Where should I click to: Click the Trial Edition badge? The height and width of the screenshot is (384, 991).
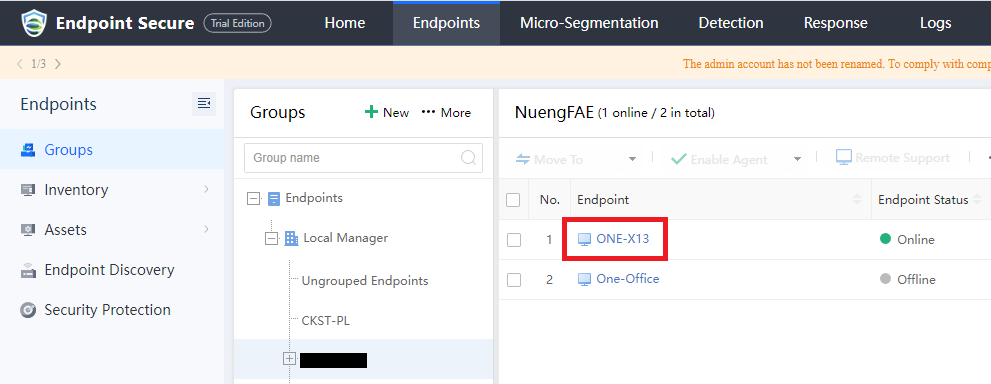[238, 23]
